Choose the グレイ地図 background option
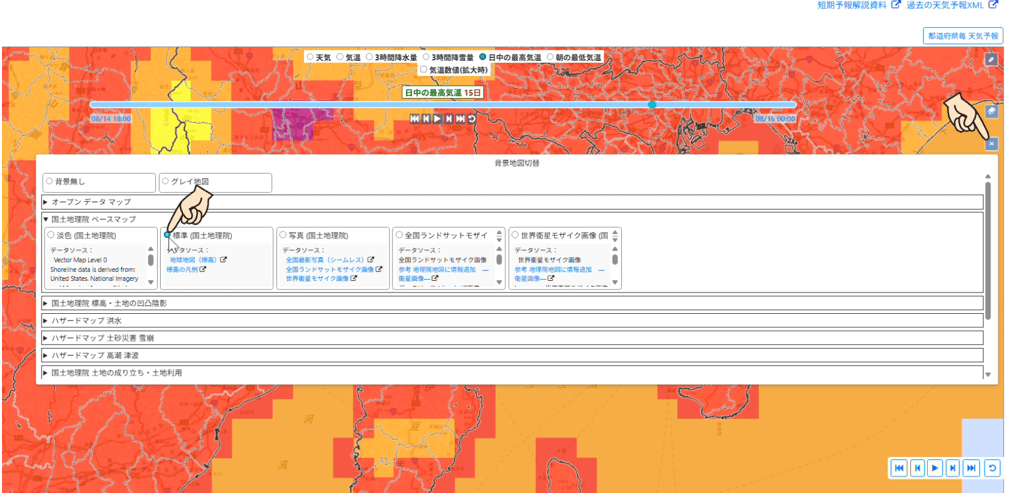Image resolution: width=1012 pixels, height=499 pixels. click(166, 182)
